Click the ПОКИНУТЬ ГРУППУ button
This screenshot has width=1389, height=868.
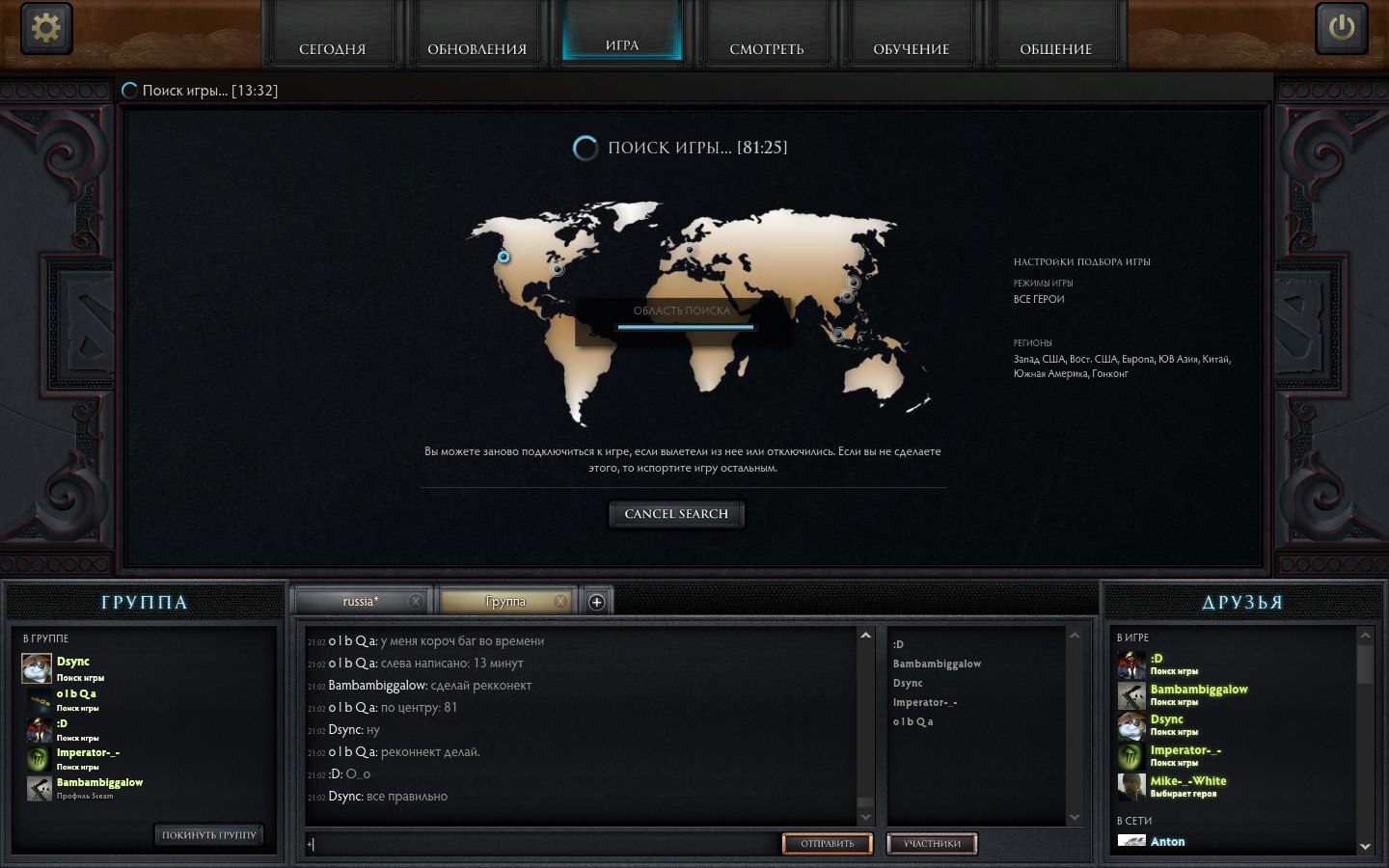pyautogui.click(x=208, y=835)
